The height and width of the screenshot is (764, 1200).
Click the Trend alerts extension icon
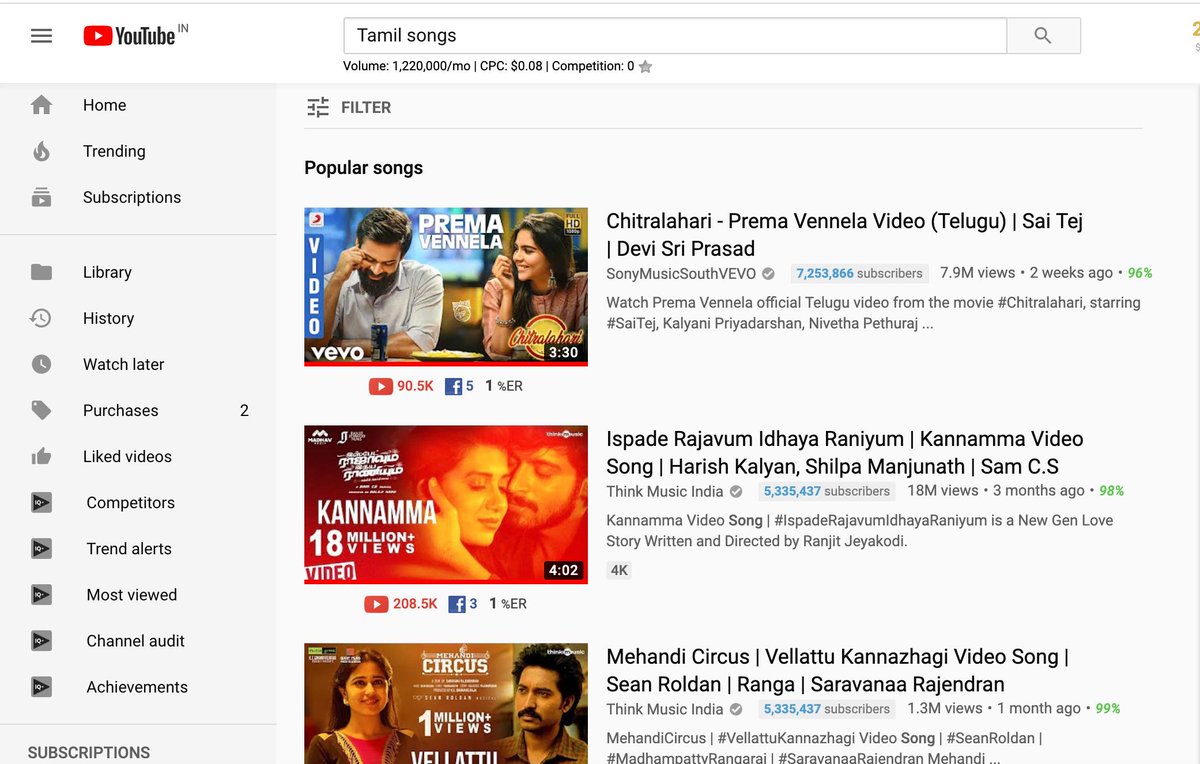(41, 549)
